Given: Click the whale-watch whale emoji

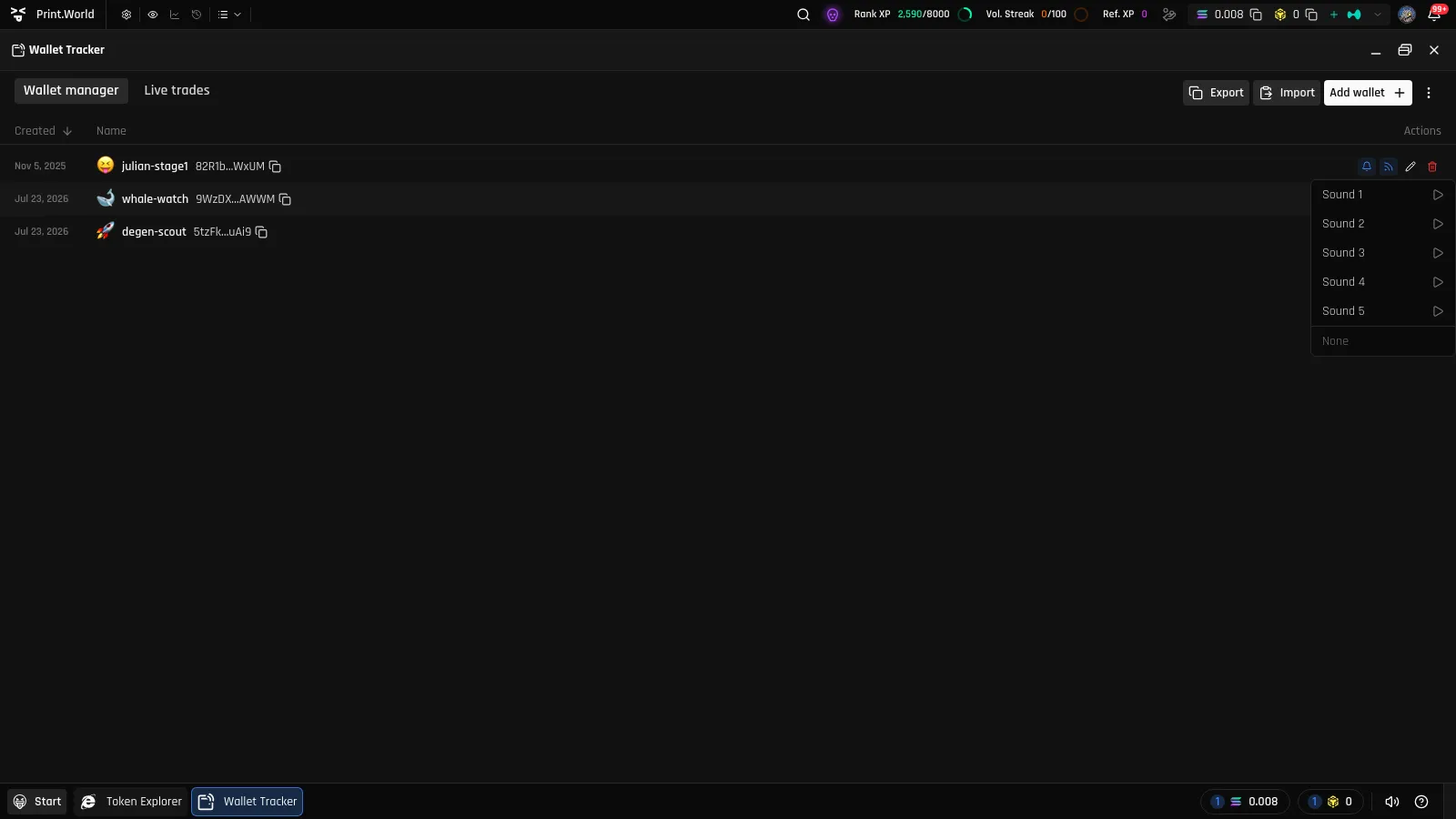Looking at the screenshot, I should tap(106, 197).
